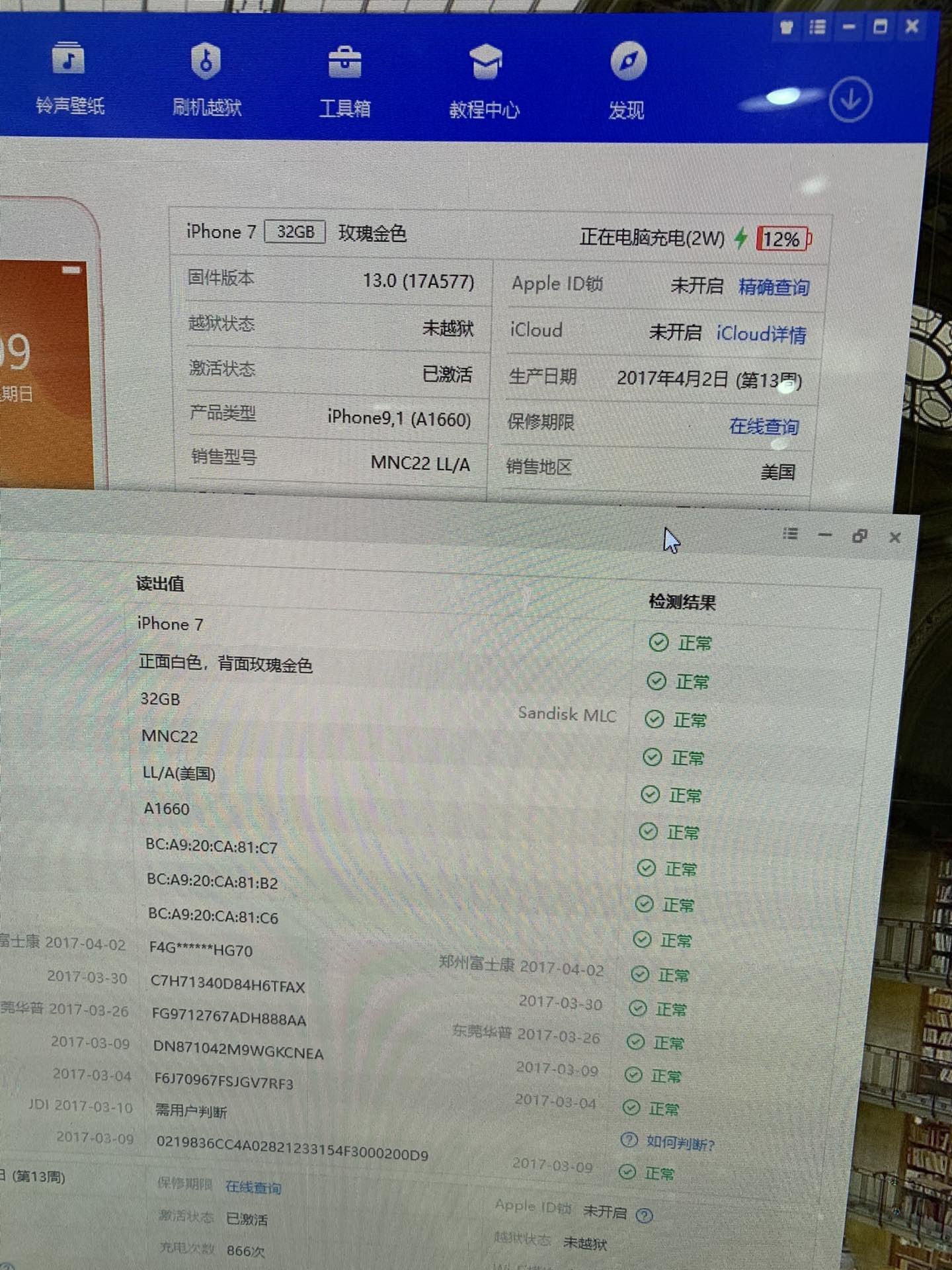Select the 13.0 (17A577) firmware version value
Screen dimensions: 952x1270
tap(418, 281)
